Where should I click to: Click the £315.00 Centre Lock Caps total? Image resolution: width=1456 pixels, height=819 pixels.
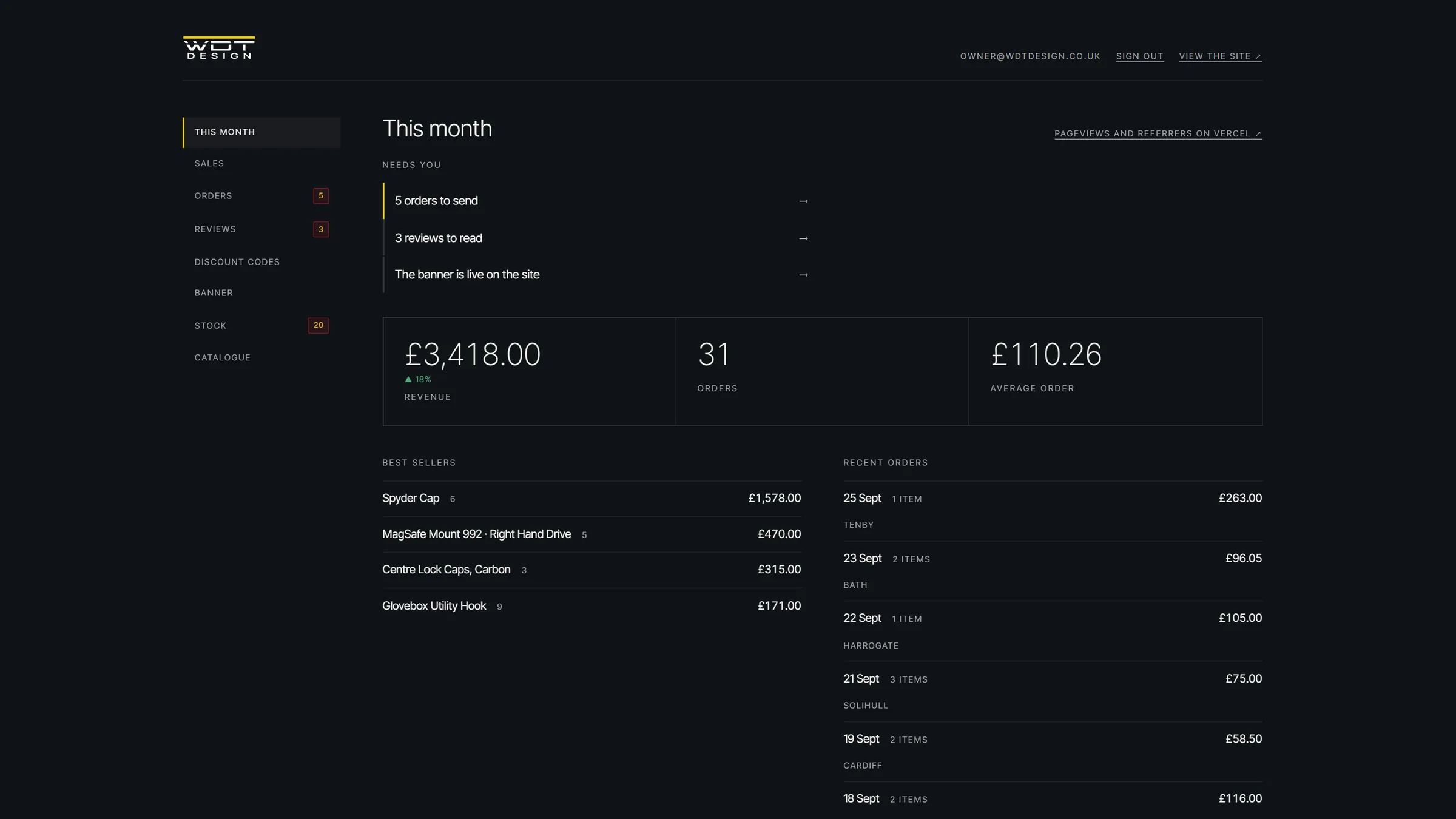[780, 570]
